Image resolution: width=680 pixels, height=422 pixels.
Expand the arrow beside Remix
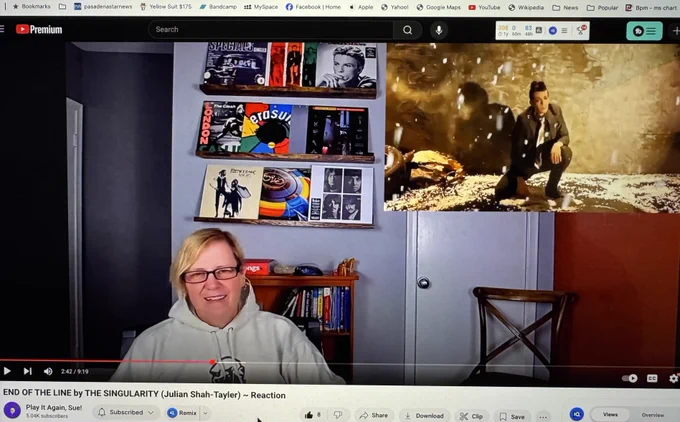tap(206, 413)
